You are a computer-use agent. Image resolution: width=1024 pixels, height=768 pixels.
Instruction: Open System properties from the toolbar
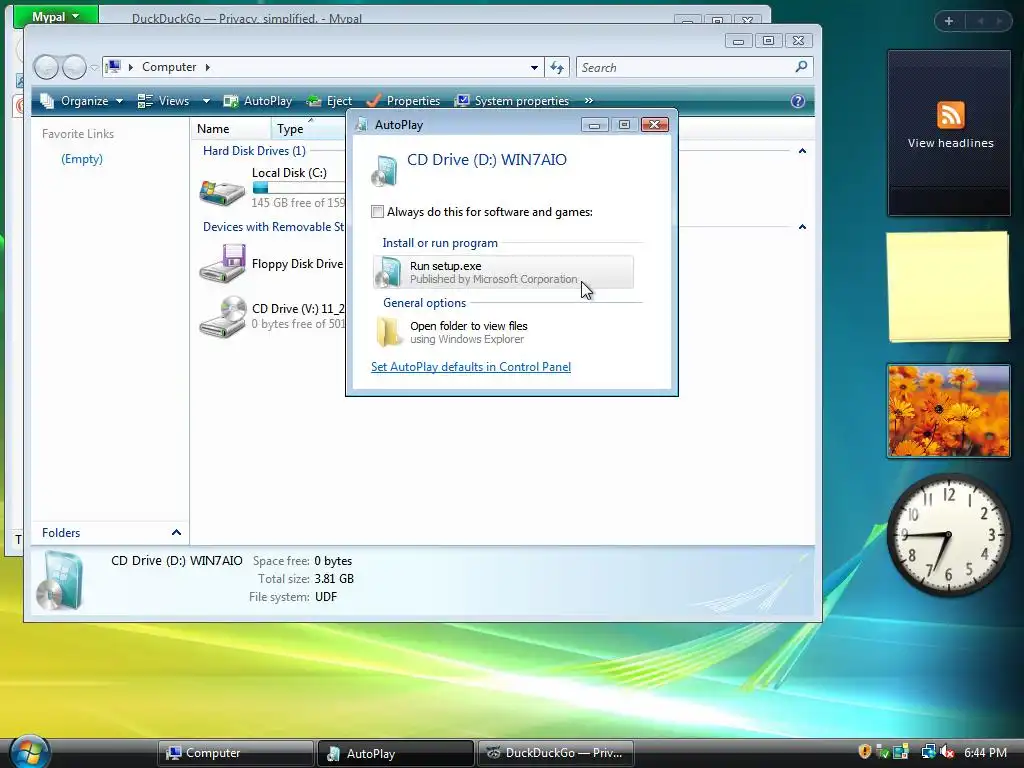(512, 101)
